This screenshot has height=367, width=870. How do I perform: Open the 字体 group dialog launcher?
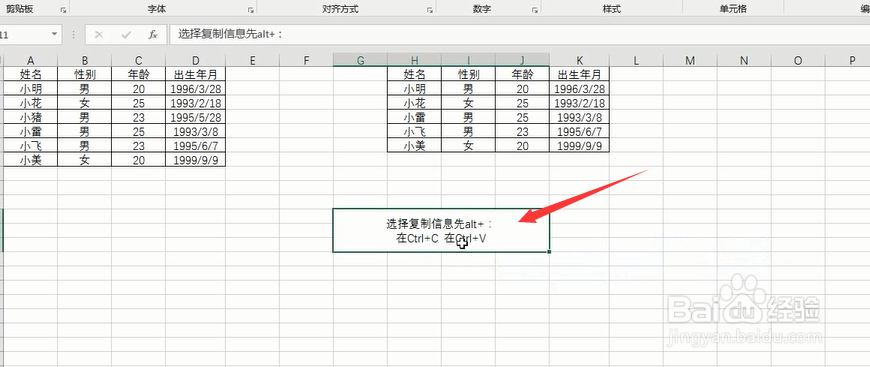(251, 10)
